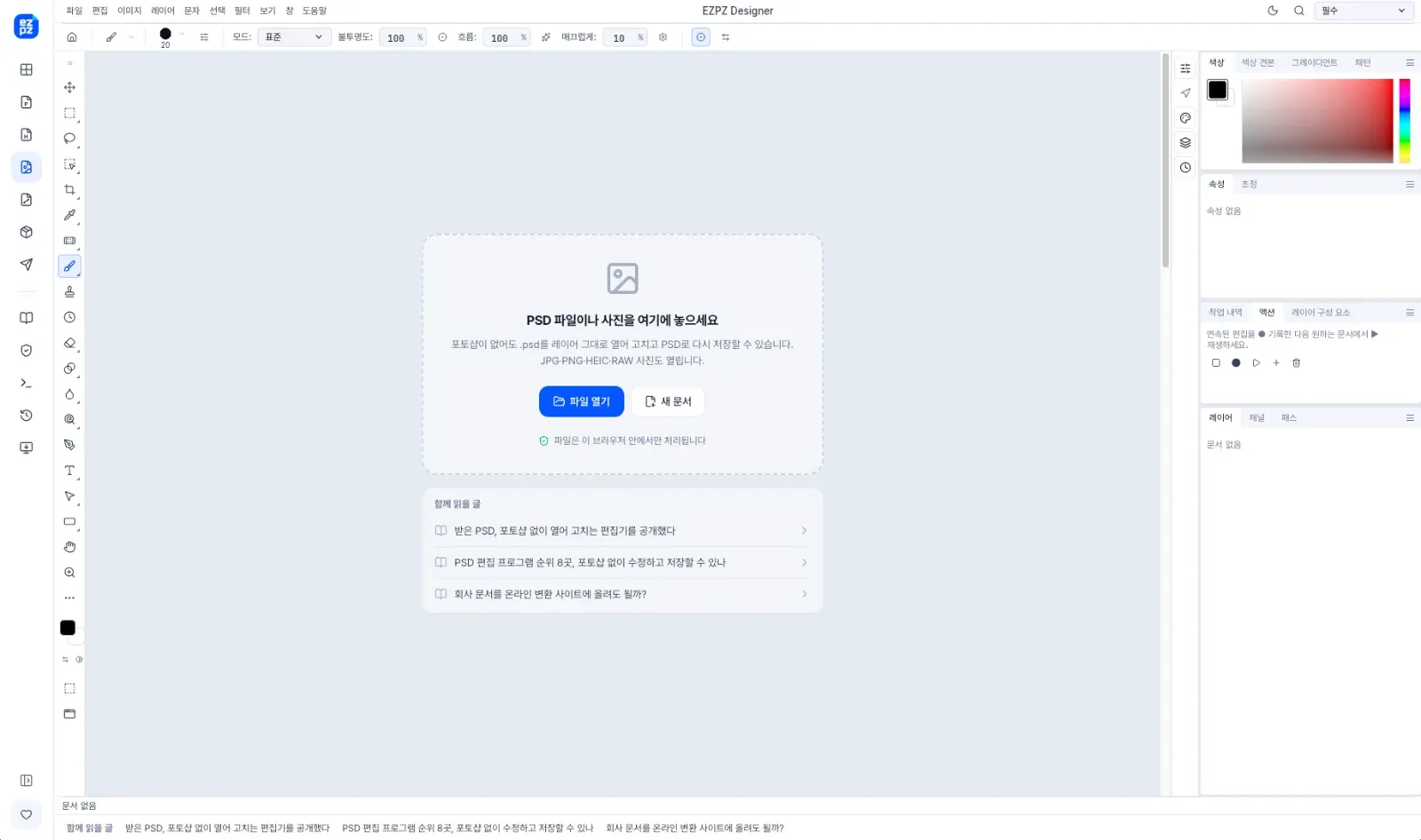Click the 파일 열기 button
This screenshot has width=1421, height=840.
point(582,401)
